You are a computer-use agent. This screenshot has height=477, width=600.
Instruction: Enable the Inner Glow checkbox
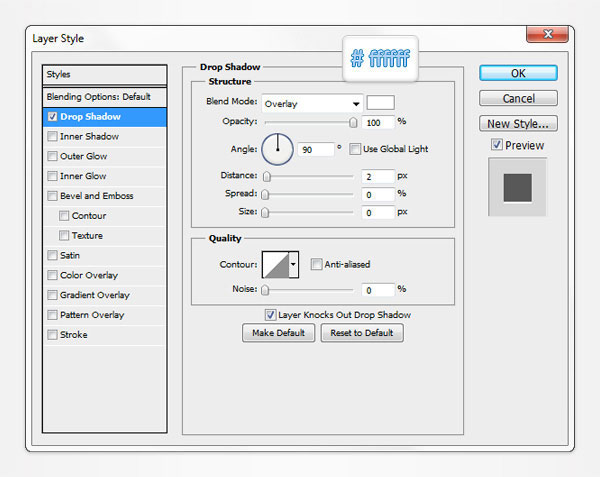pos(52,176)
